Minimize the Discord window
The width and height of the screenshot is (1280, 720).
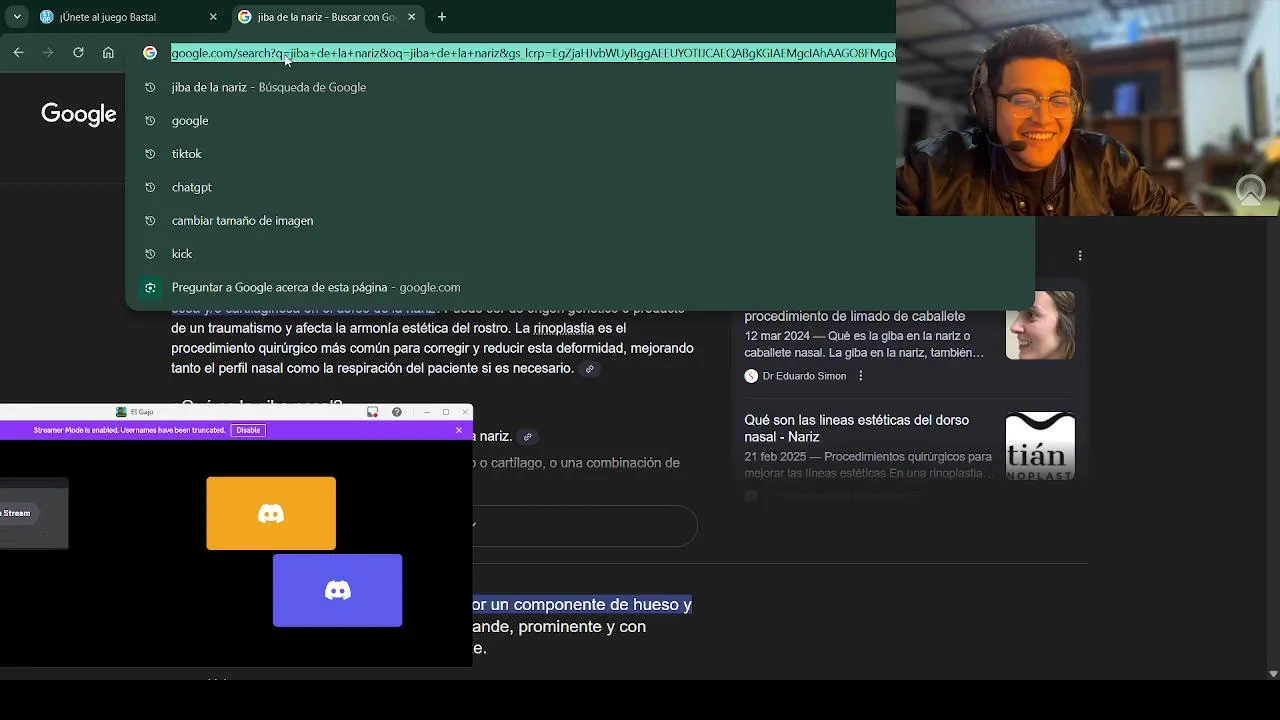point(427,412)
